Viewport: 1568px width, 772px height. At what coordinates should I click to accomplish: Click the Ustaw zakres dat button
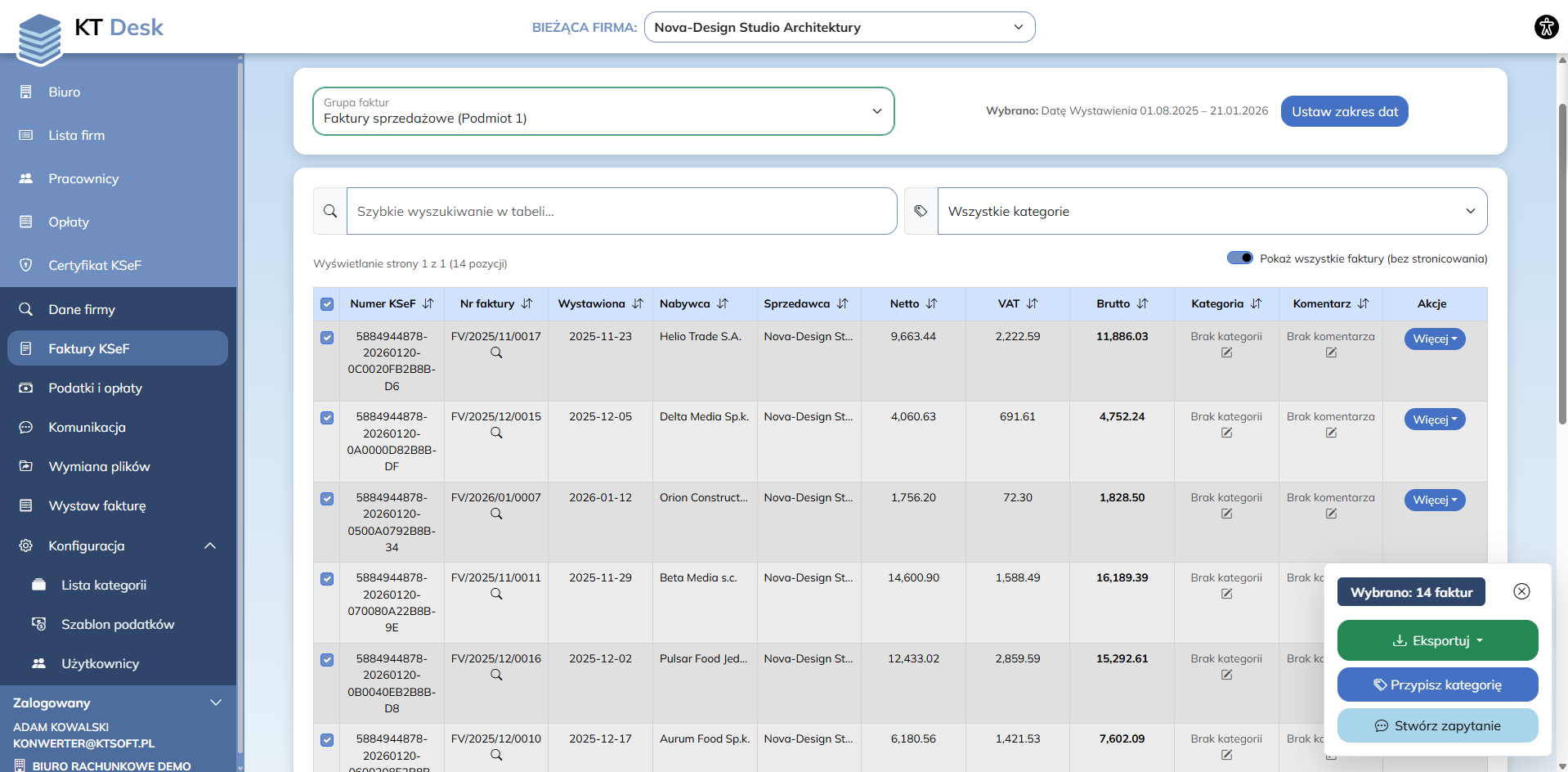[x=1344, y=111]
